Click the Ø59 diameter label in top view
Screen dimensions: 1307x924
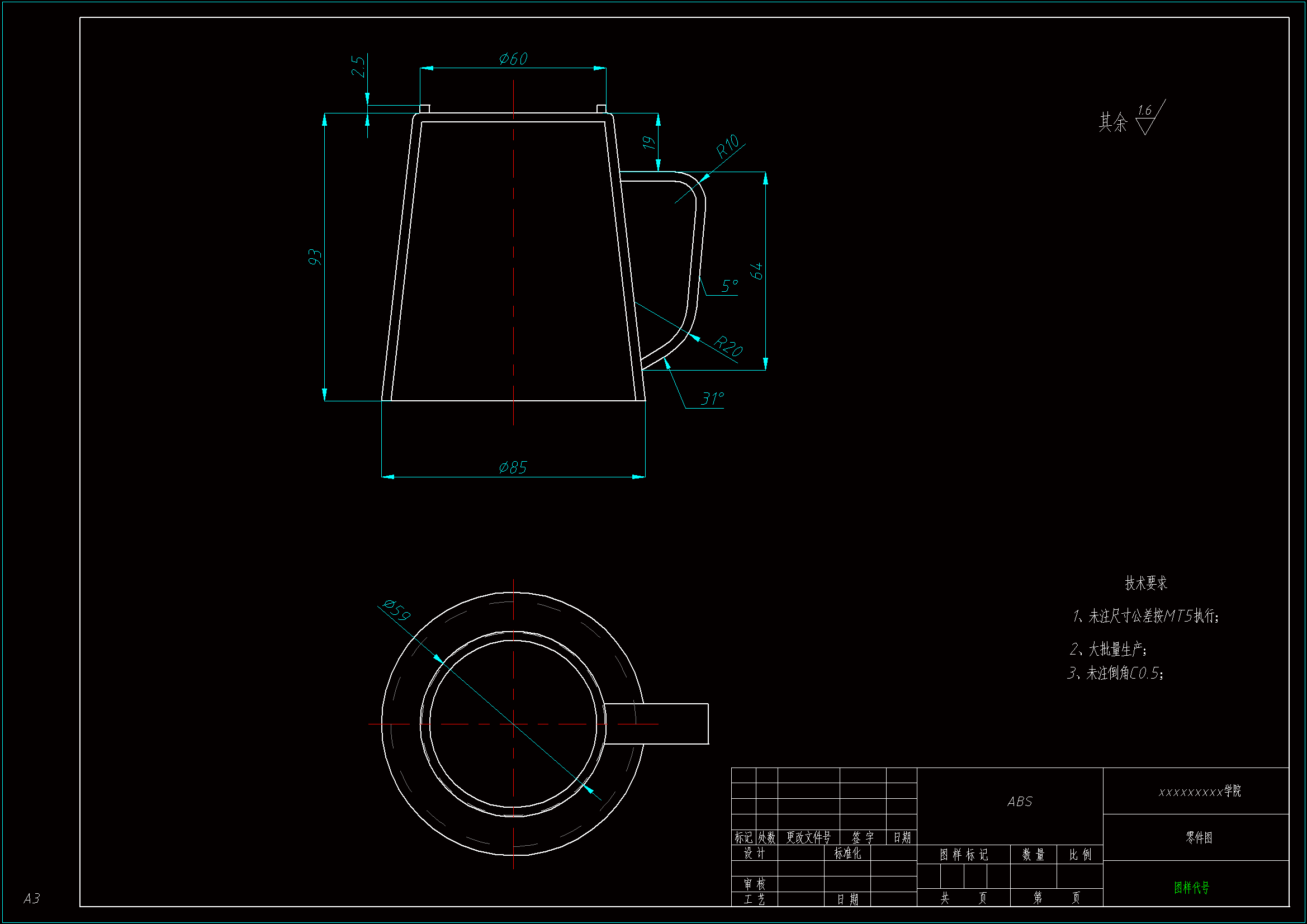coord(397,610)
